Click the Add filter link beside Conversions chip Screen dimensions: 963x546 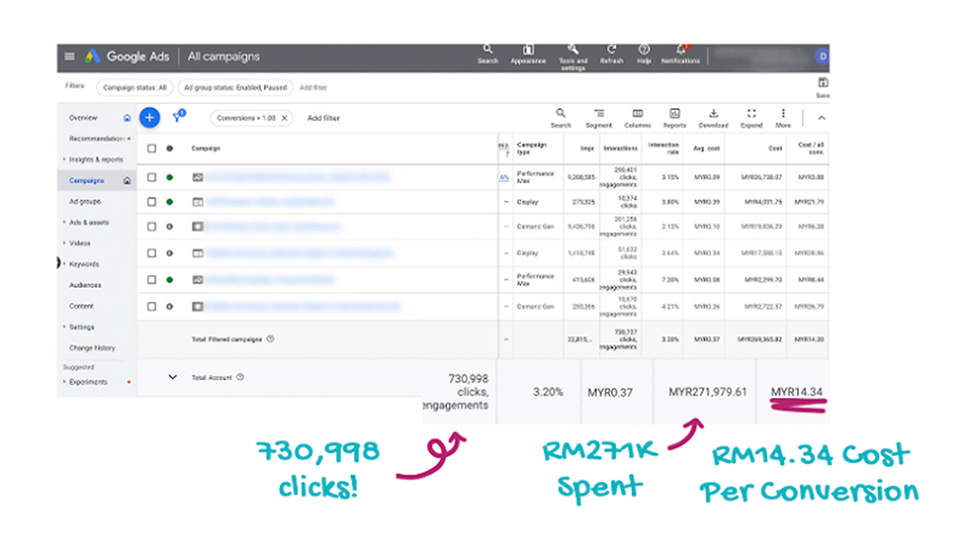323,118
